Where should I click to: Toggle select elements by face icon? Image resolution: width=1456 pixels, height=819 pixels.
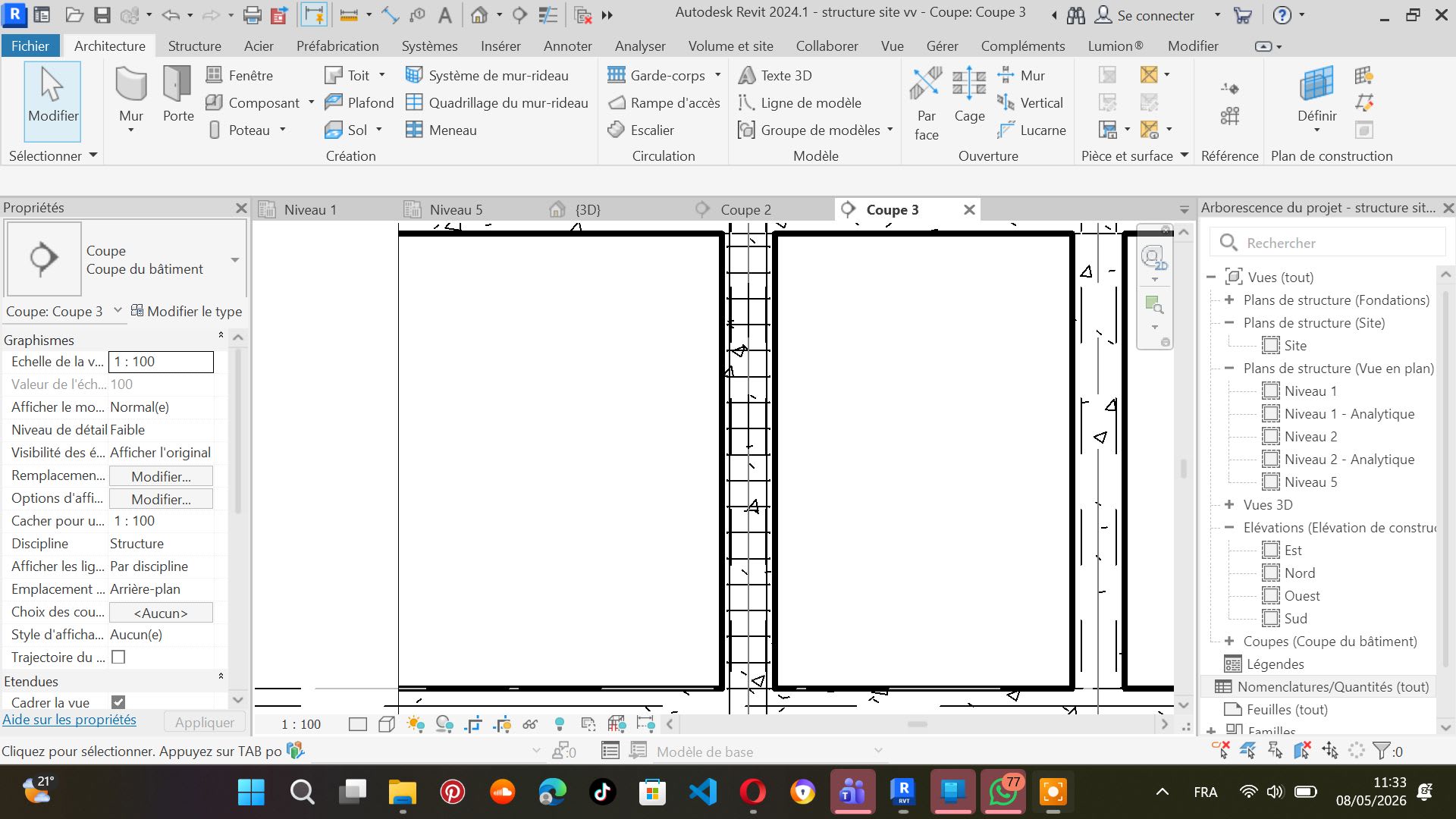tap(1303, 751)
